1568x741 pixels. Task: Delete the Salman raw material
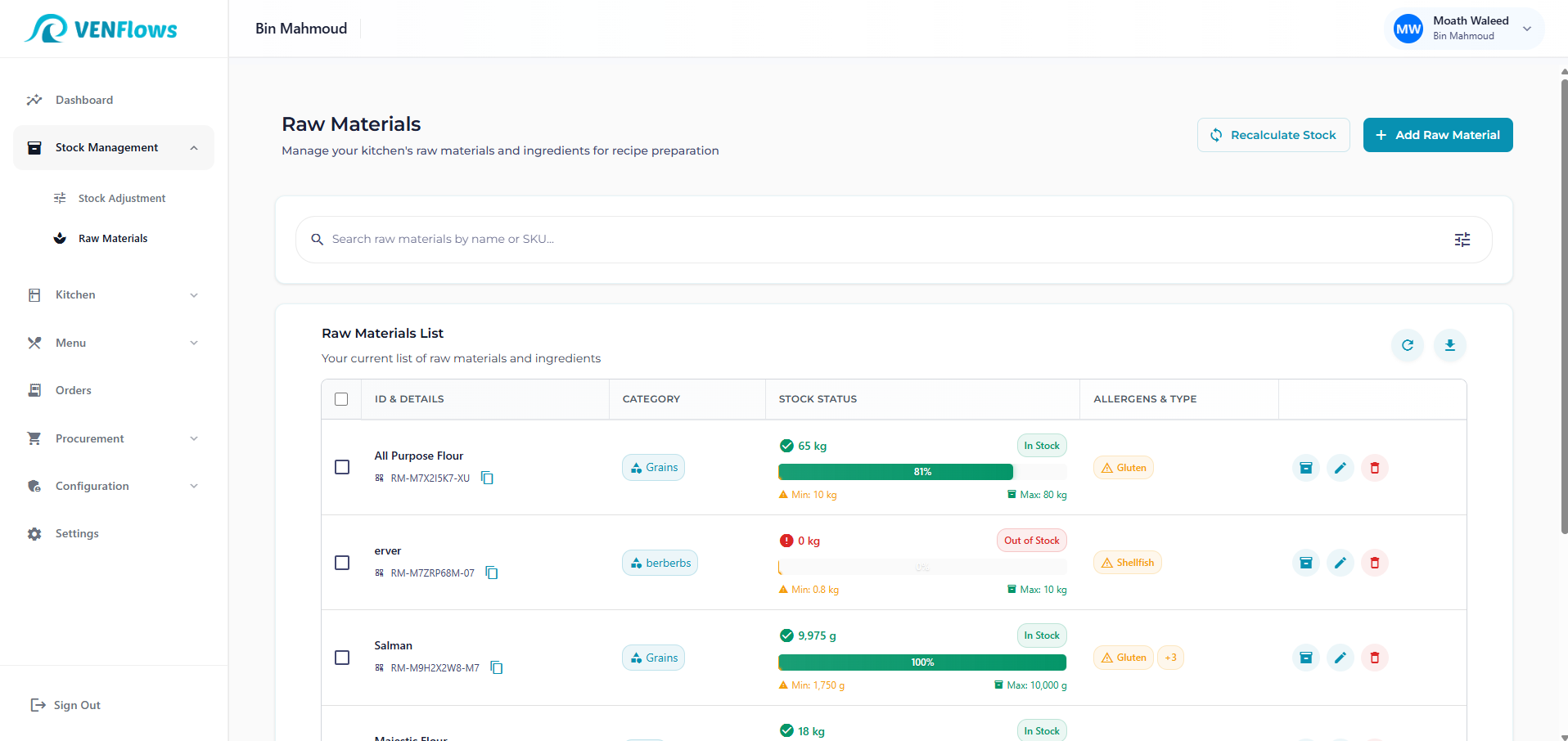click(x=1374, y=658)
